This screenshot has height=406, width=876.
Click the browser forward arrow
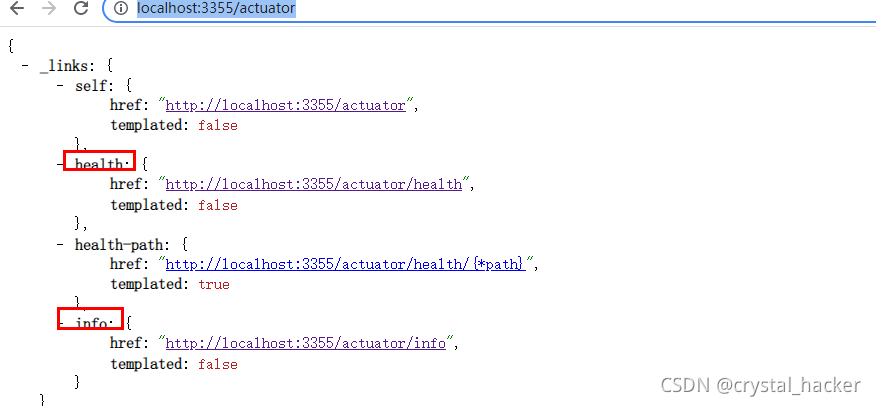coord(49,8)
